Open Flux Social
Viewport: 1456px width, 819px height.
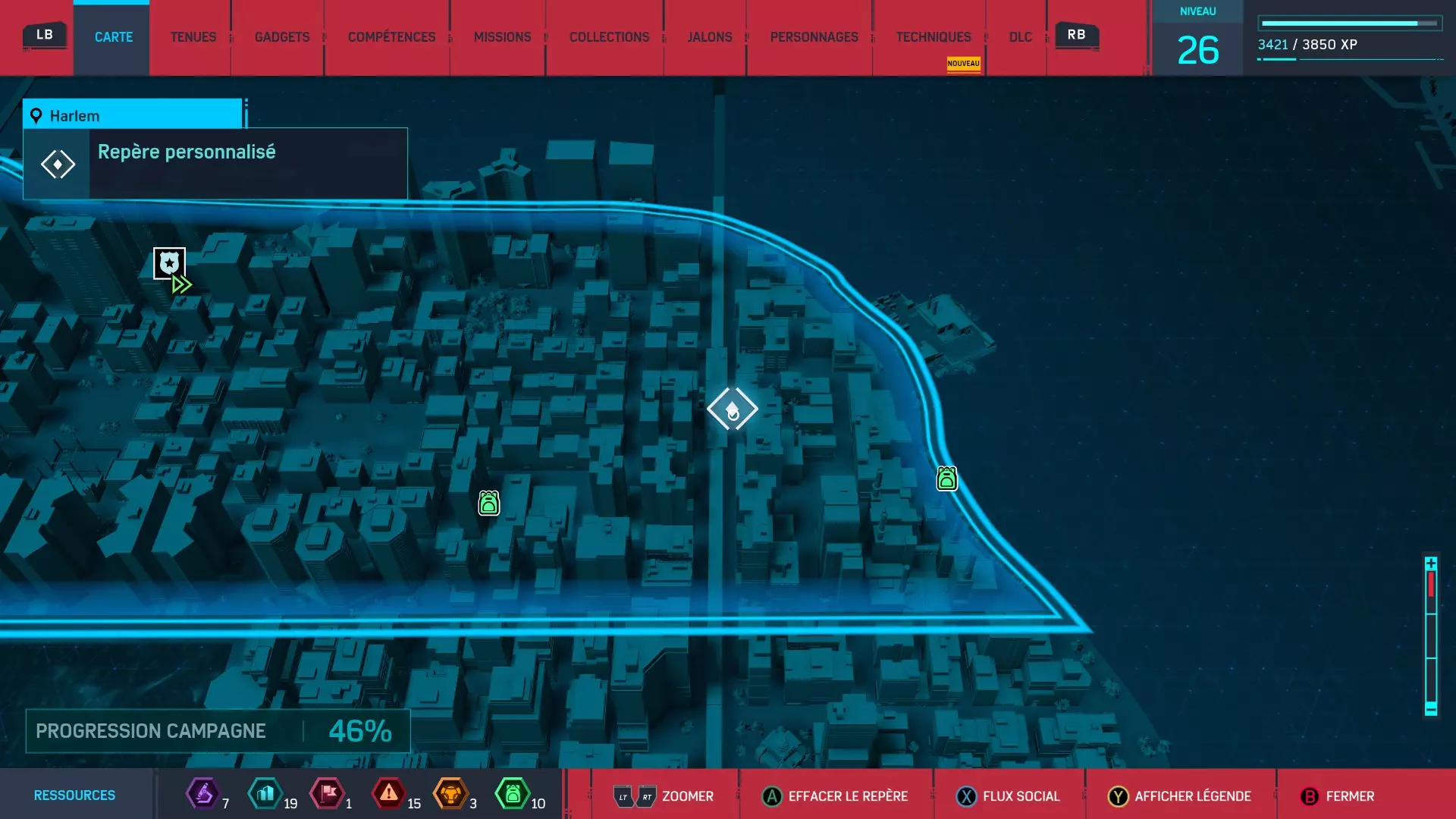pos(1009,796)
